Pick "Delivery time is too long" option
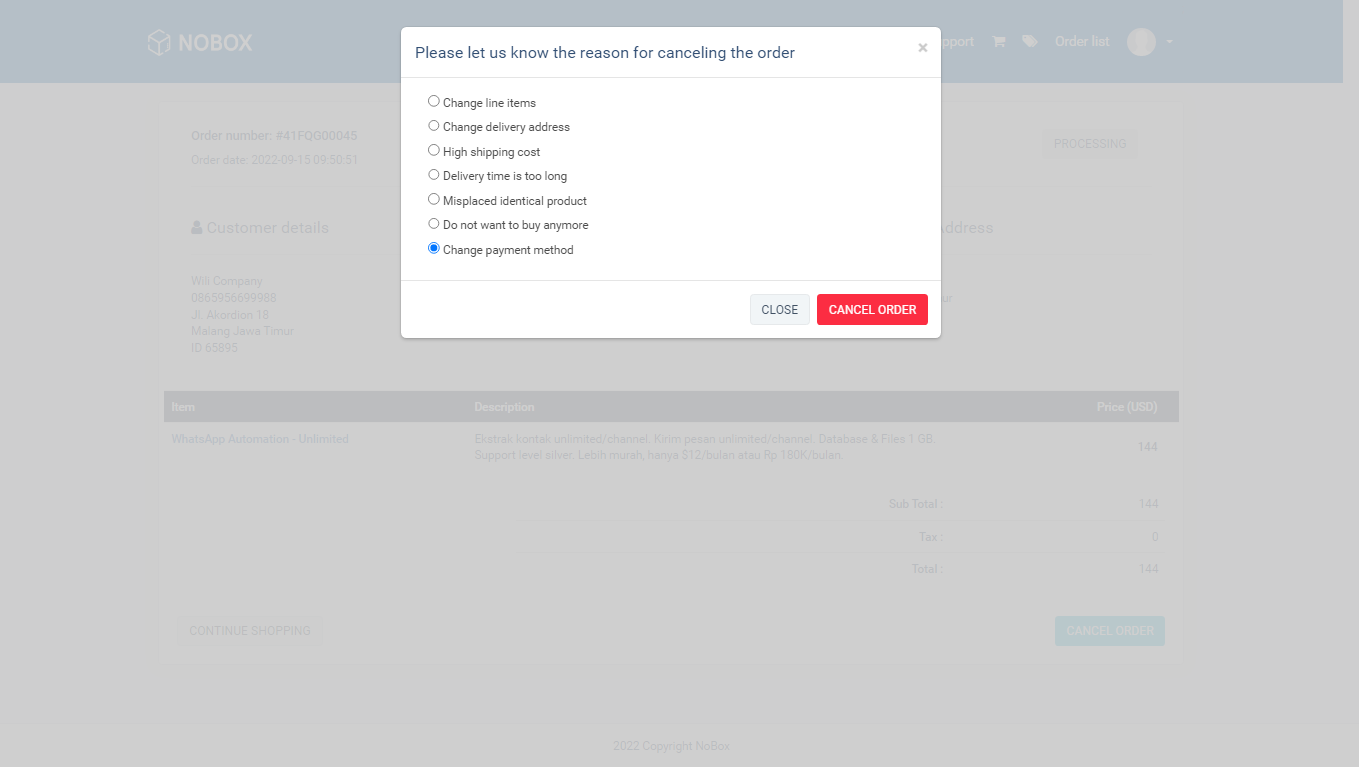The height and width of the screenshot is (767, 1359). coord(434,175)
